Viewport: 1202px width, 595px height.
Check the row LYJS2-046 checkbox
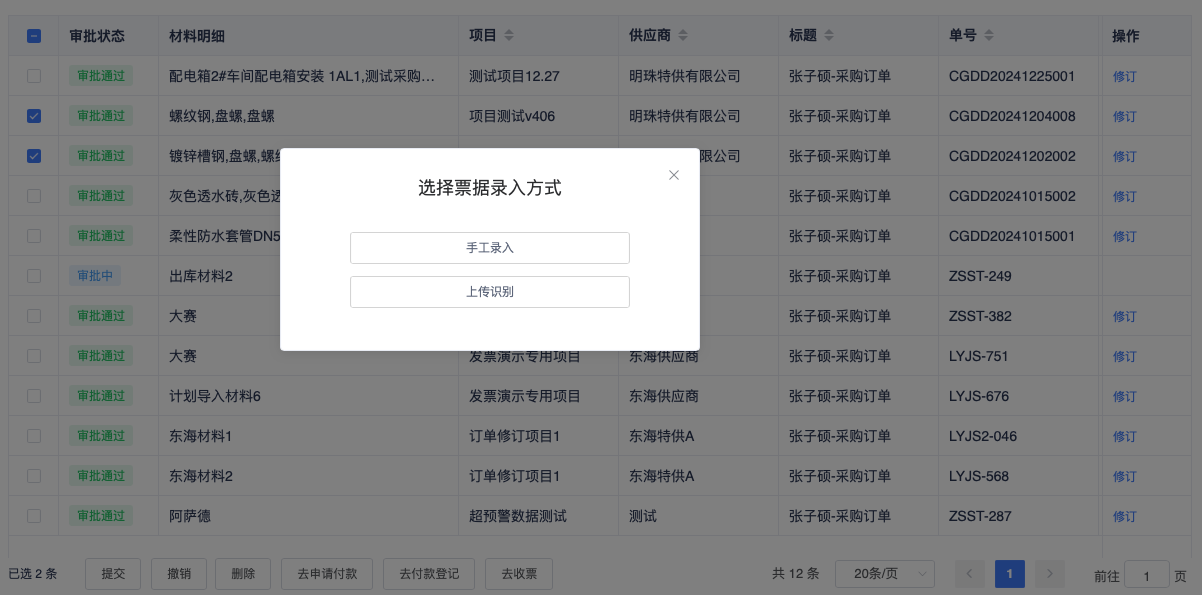34,436
